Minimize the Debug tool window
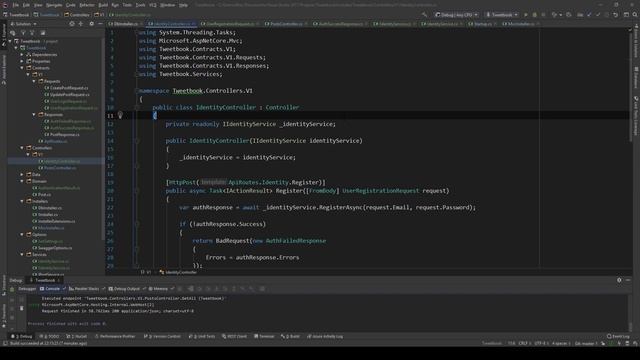This screenshot has width=640, height=360. pos(628,280)
